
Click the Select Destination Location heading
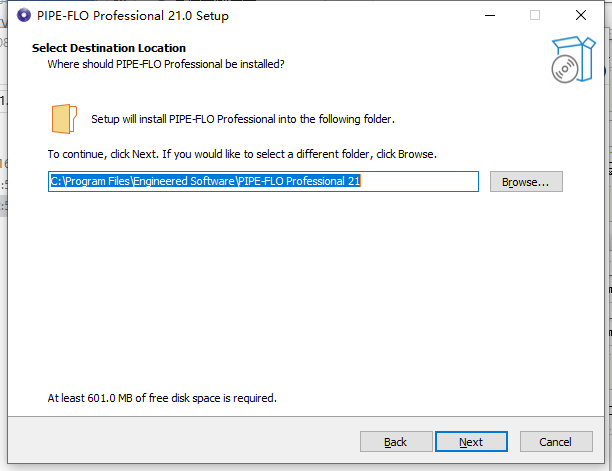pos(109,48)
